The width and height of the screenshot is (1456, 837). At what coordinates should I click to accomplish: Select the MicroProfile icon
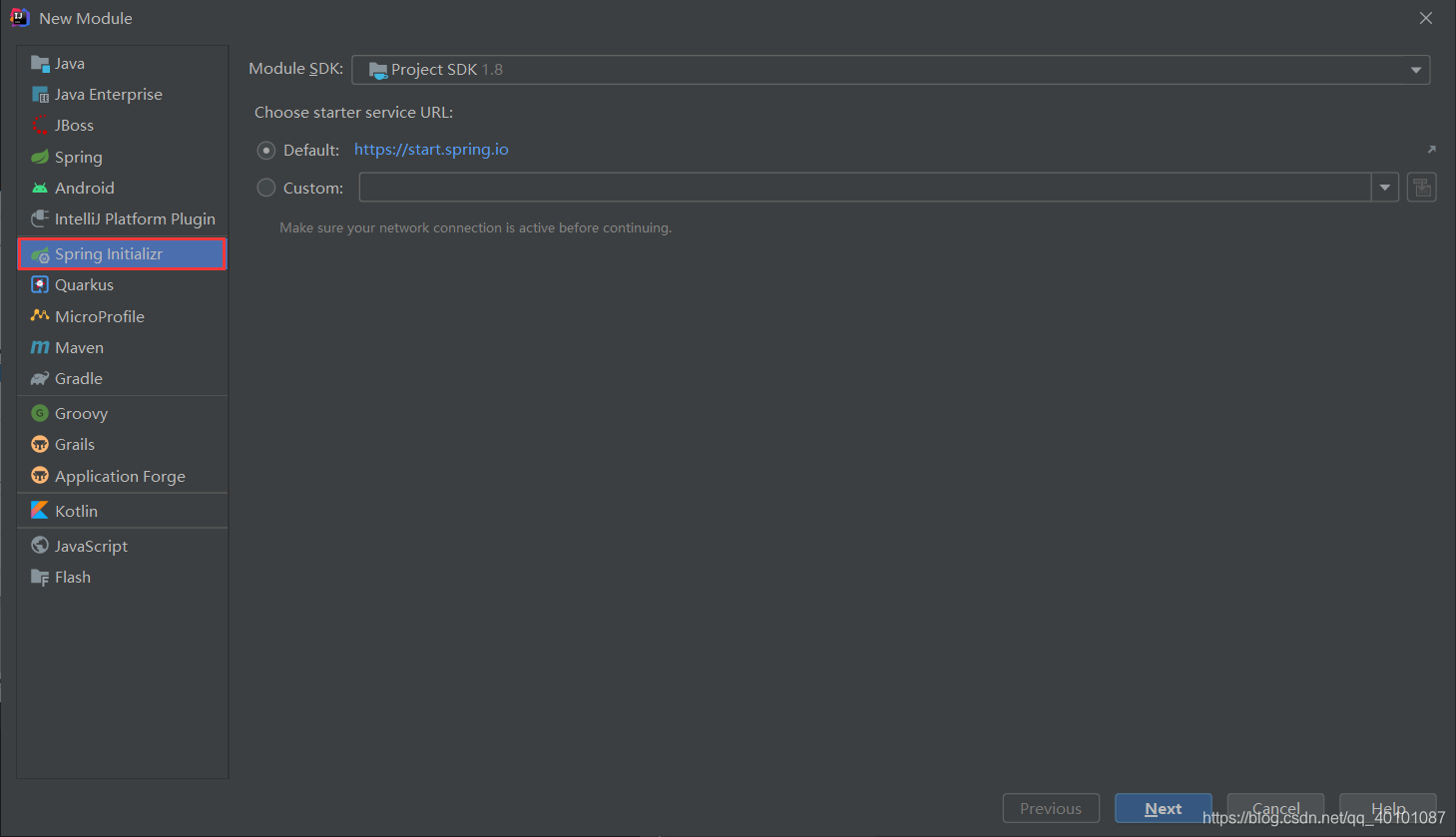(x=40, y=316)
